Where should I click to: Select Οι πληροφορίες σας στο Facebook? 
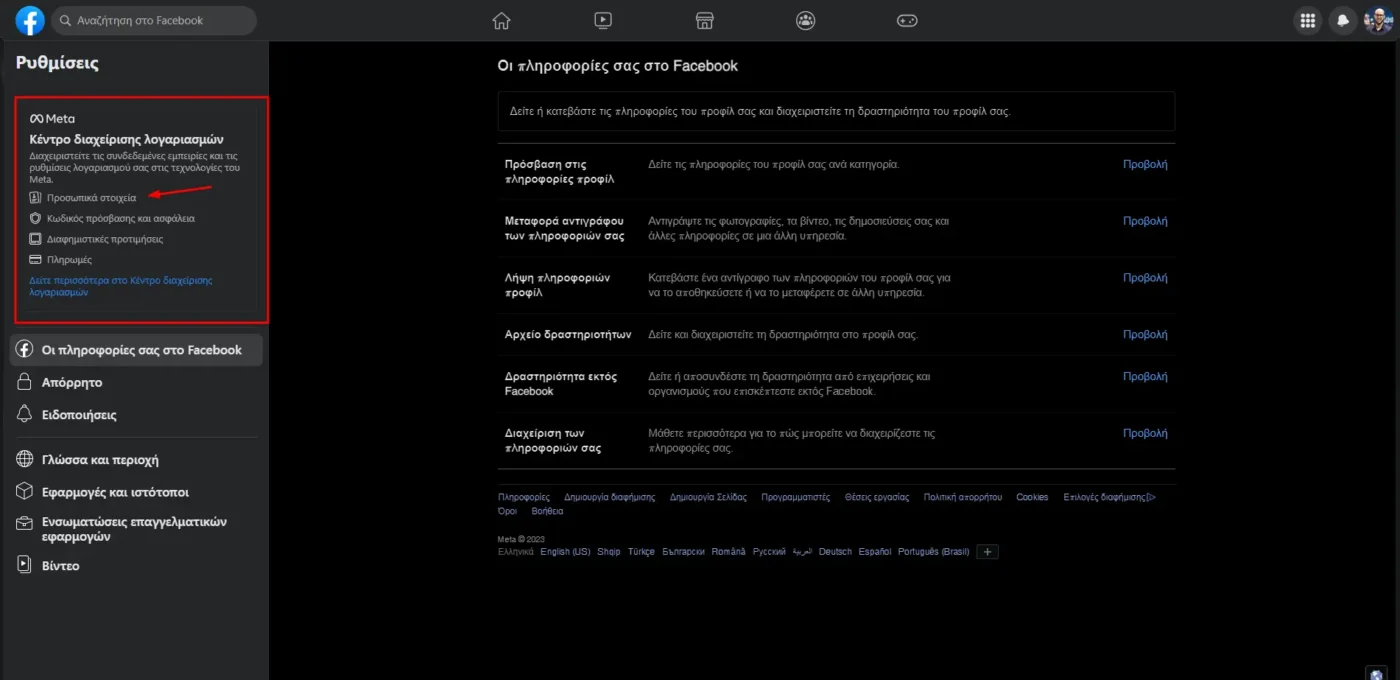[136, 350]
